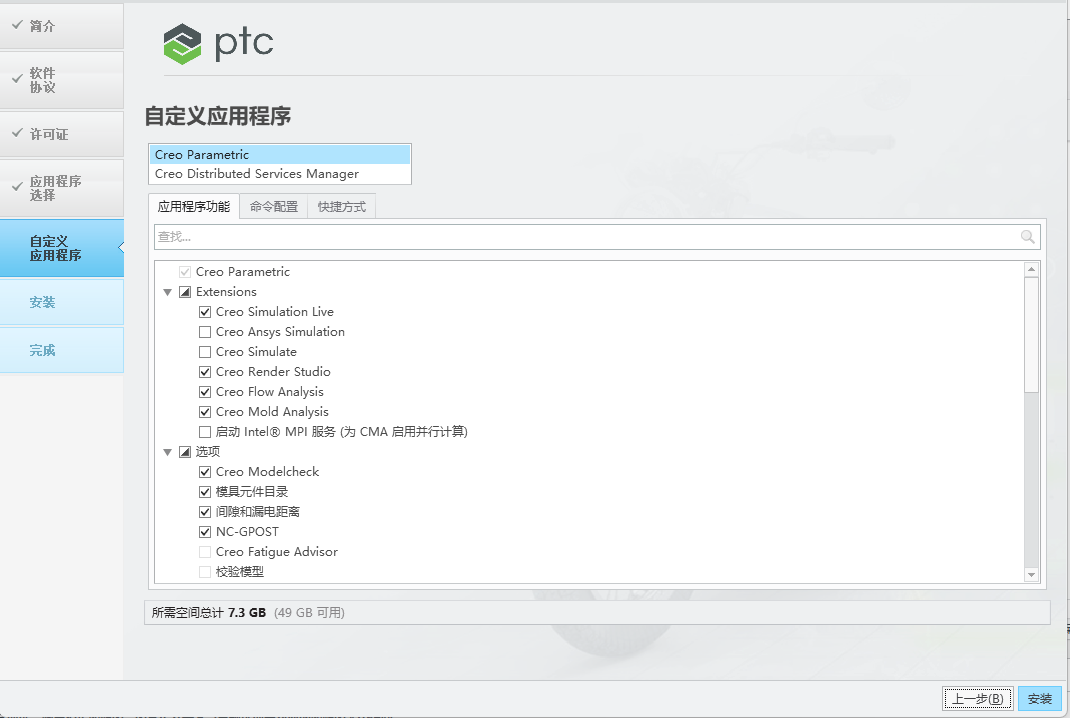Collapse the Extensions tree node
This screenshot has width=1070, height=718.
167,292
